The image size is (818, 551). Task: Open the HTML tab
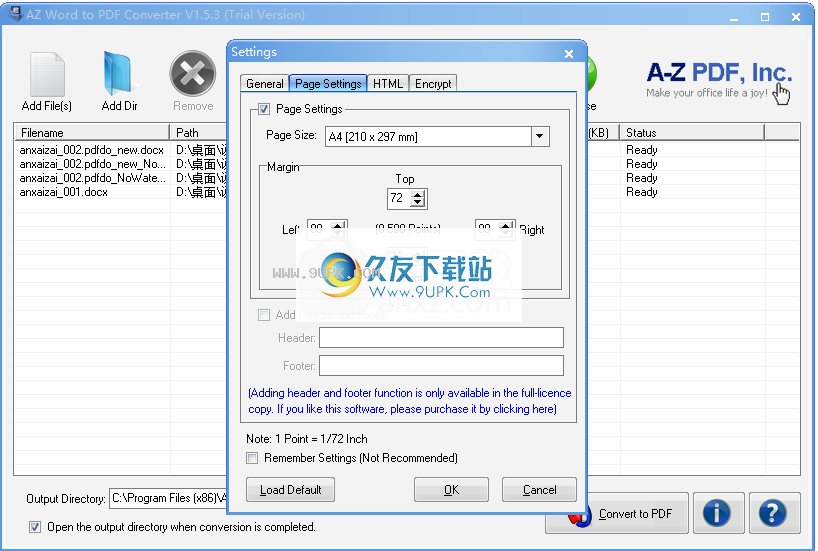[388, 83]
